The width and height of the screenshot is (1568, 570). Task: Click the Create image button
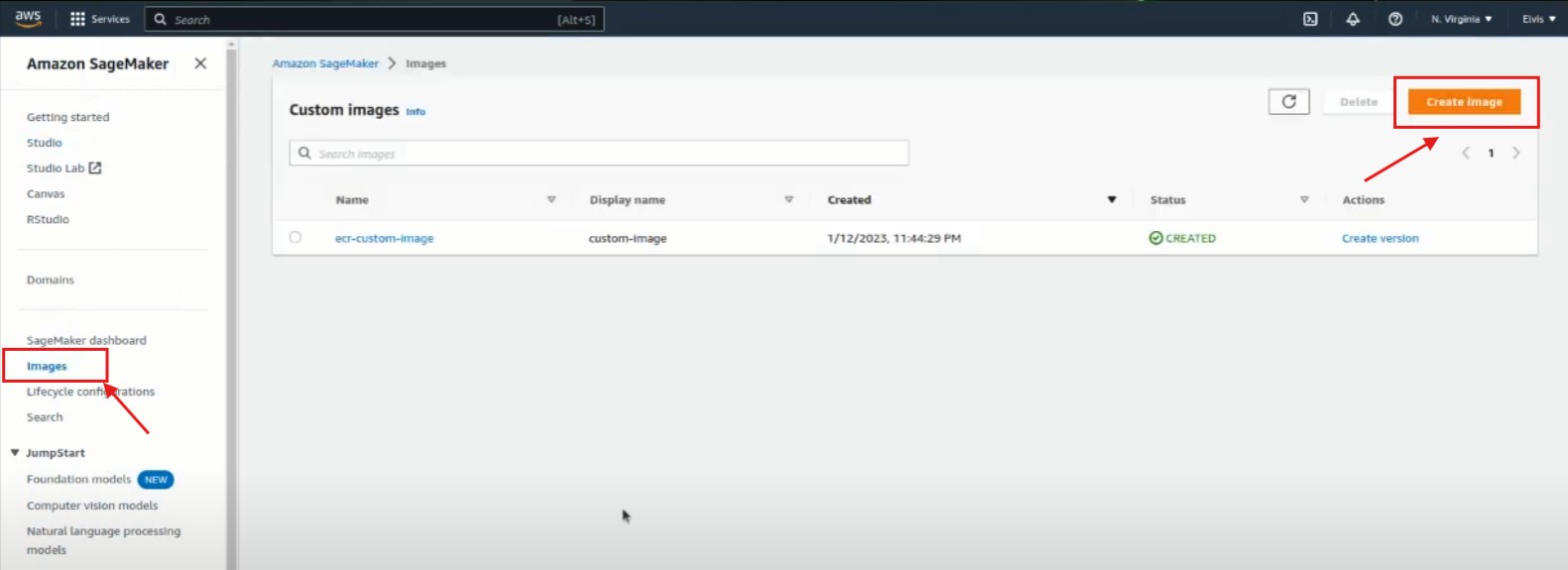click(x=1464, y=101)
